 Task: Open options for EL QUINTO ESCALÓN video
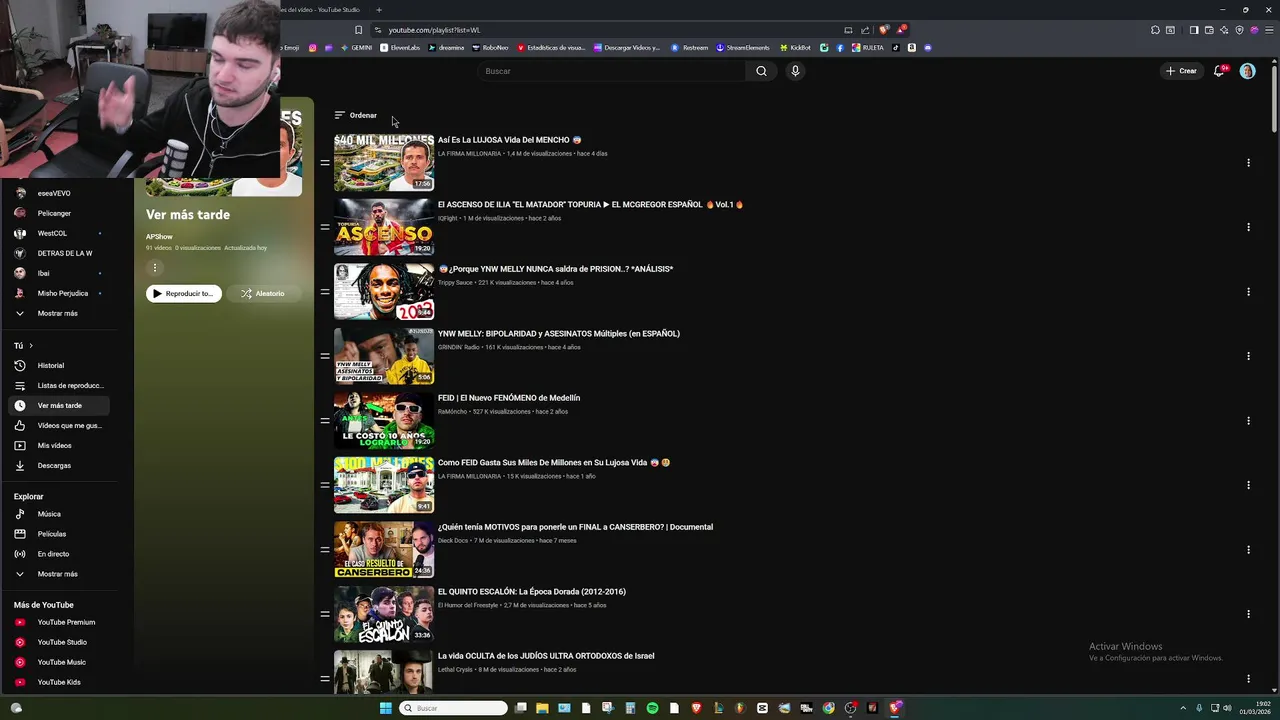[1248, 614]
